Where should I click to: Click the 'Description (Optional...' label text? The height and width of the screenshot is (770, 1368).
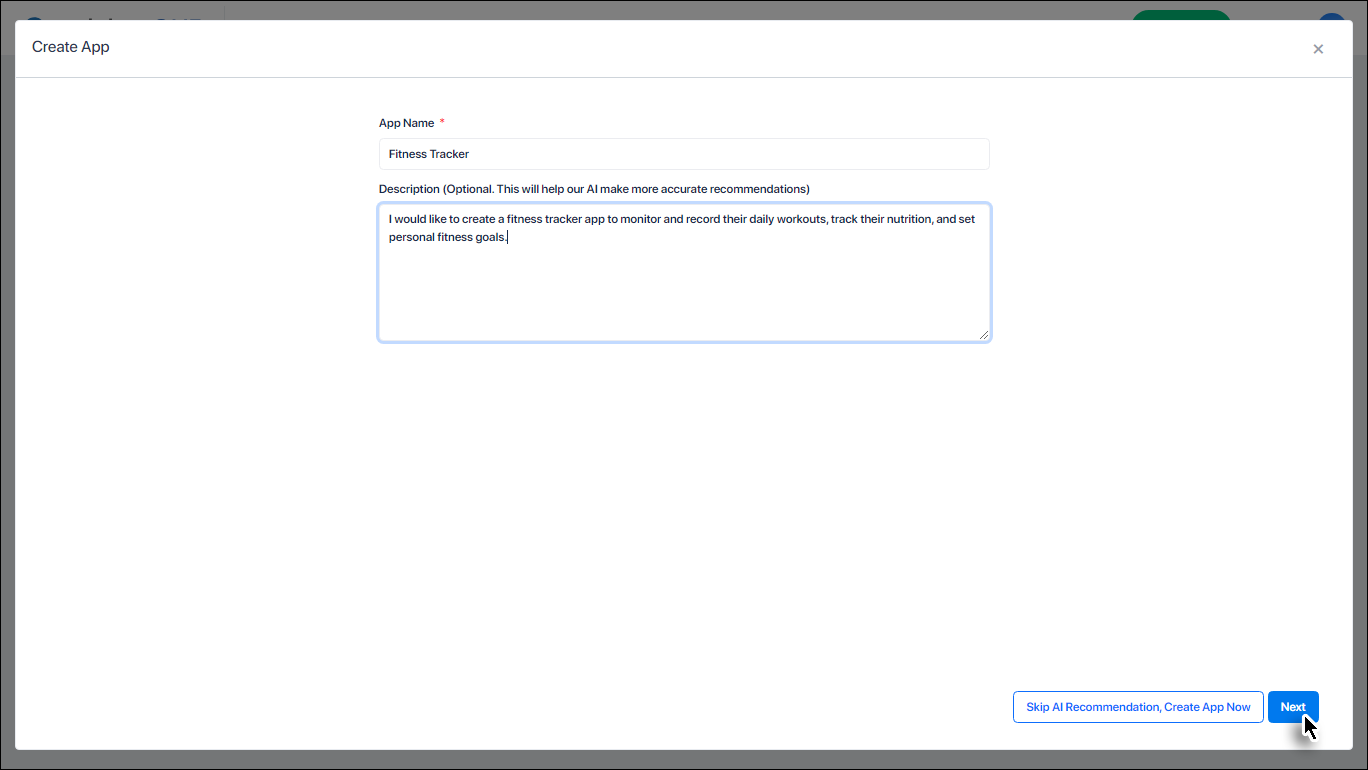pos(594,189)
